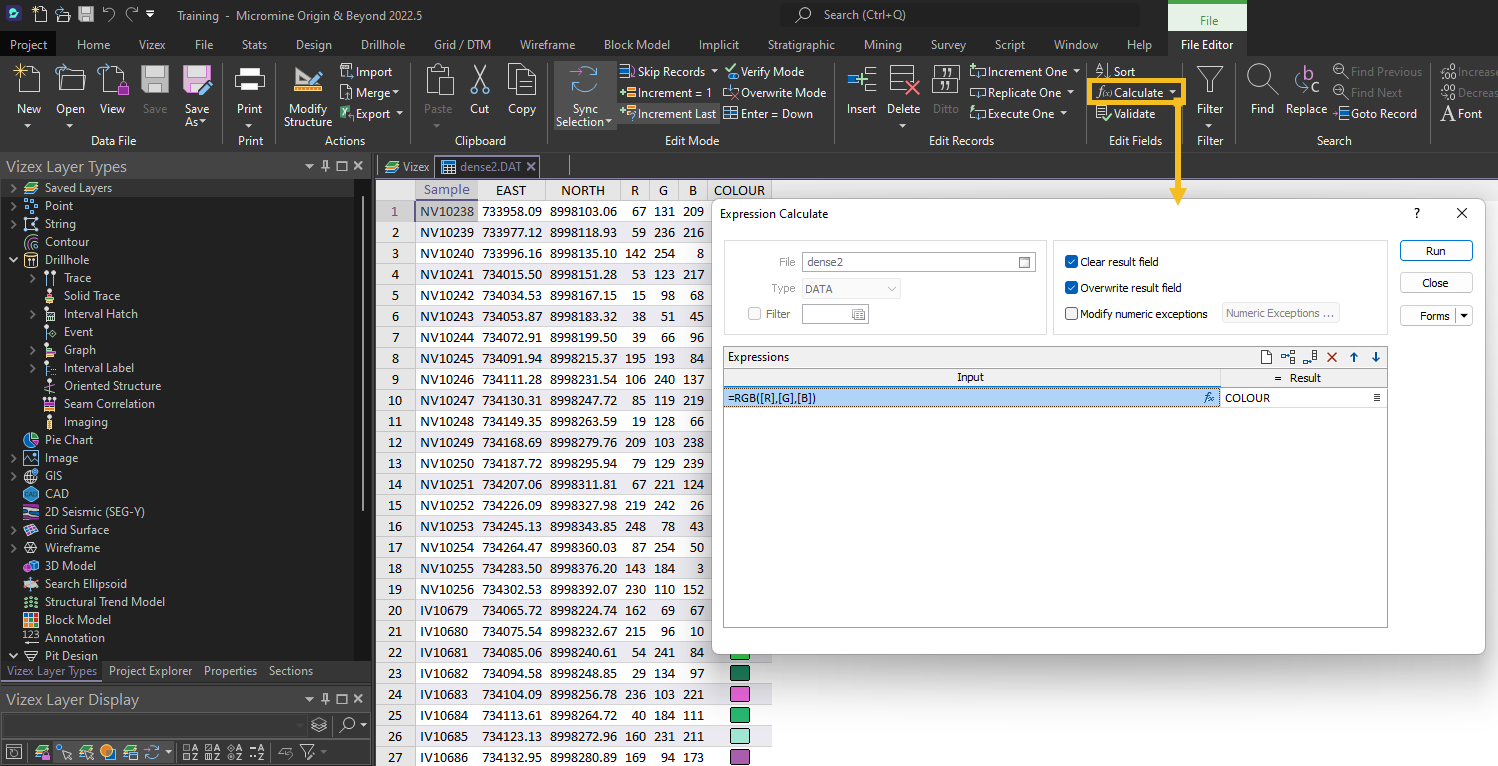The width and height of the screenshot is (1498, 766).
Task: Disable the Clear result field checkbox
Action: tap(1071, 261)
